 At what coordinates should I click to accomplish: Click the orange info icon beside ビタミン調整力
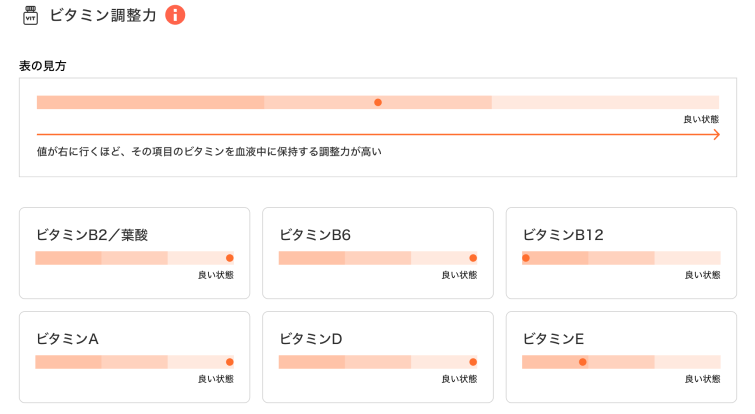[175, 15]
